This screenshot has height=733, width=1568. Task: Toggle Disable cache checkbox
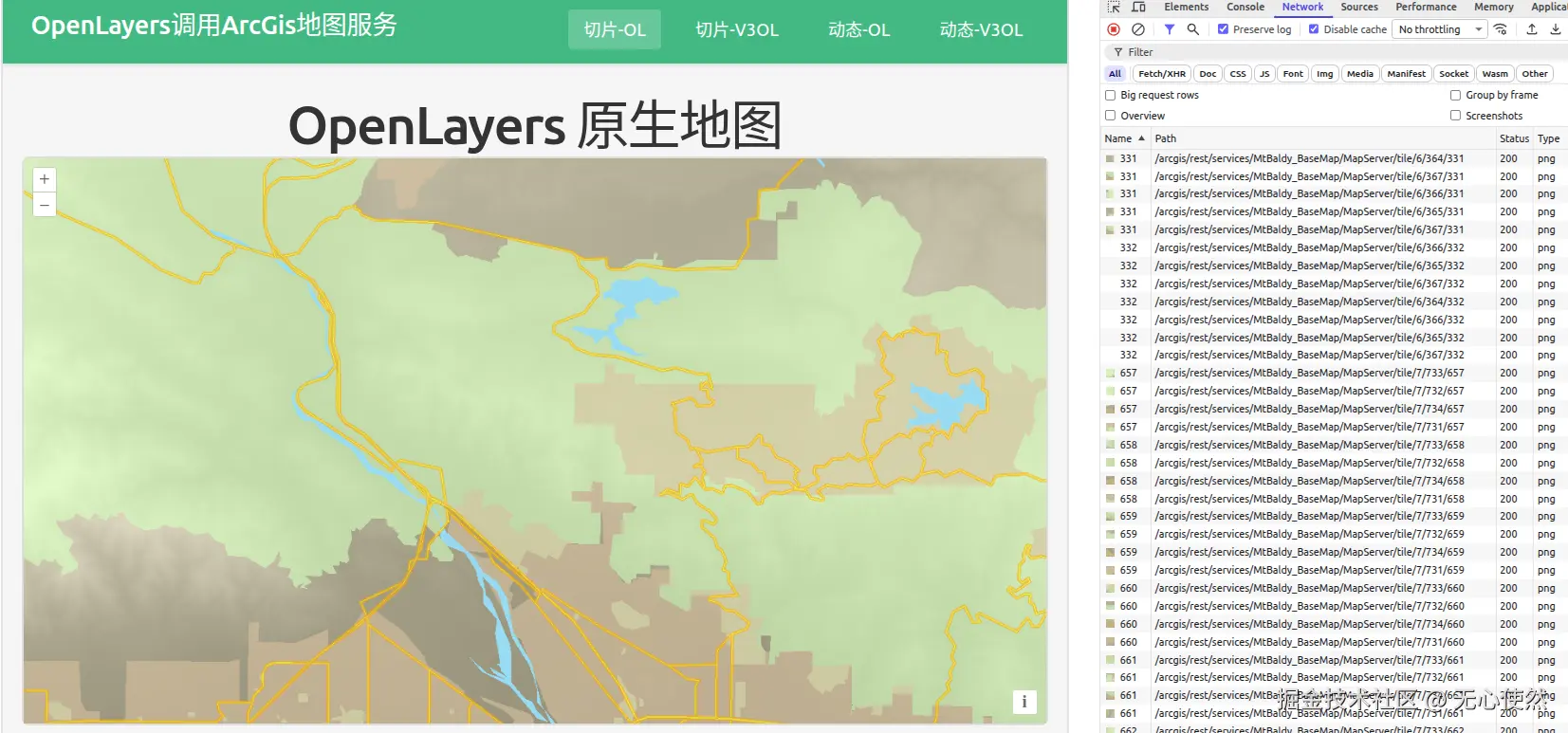(1314, 29)
